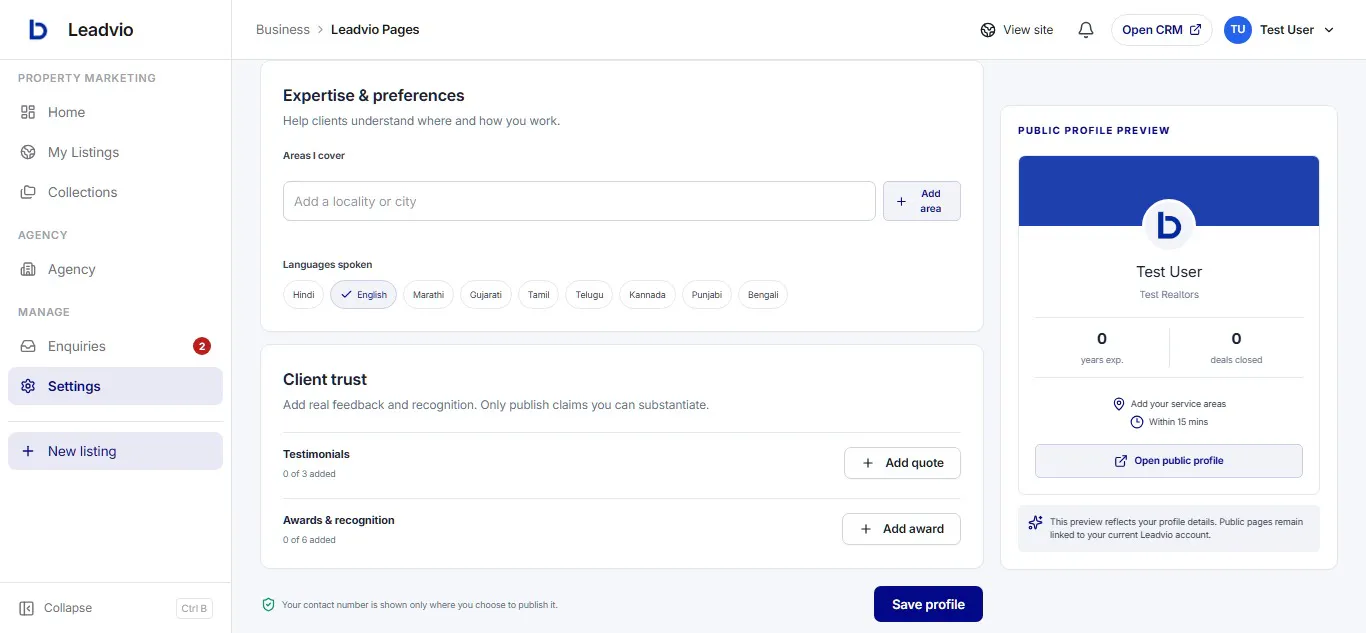
Task: Toggle the Bengali language chip
Action: [x=763, y=295]
